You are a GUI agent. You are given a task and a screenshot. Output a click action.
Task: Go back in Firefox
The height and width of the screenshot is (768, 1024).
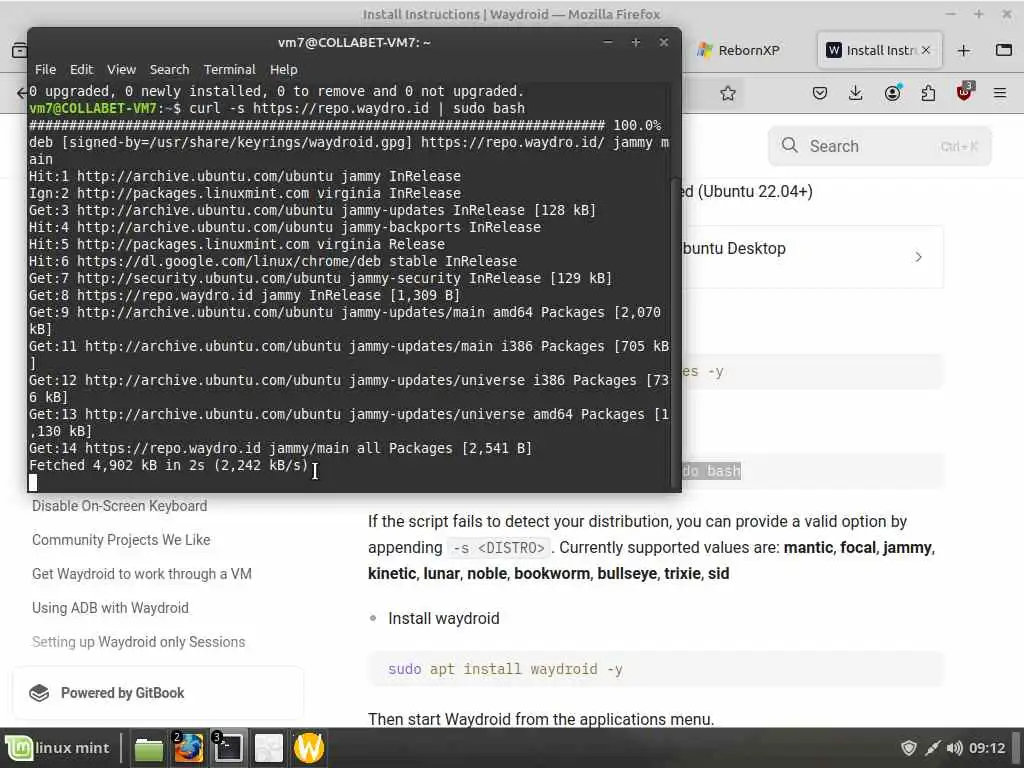pyautogui.click(x=21, y=93)
